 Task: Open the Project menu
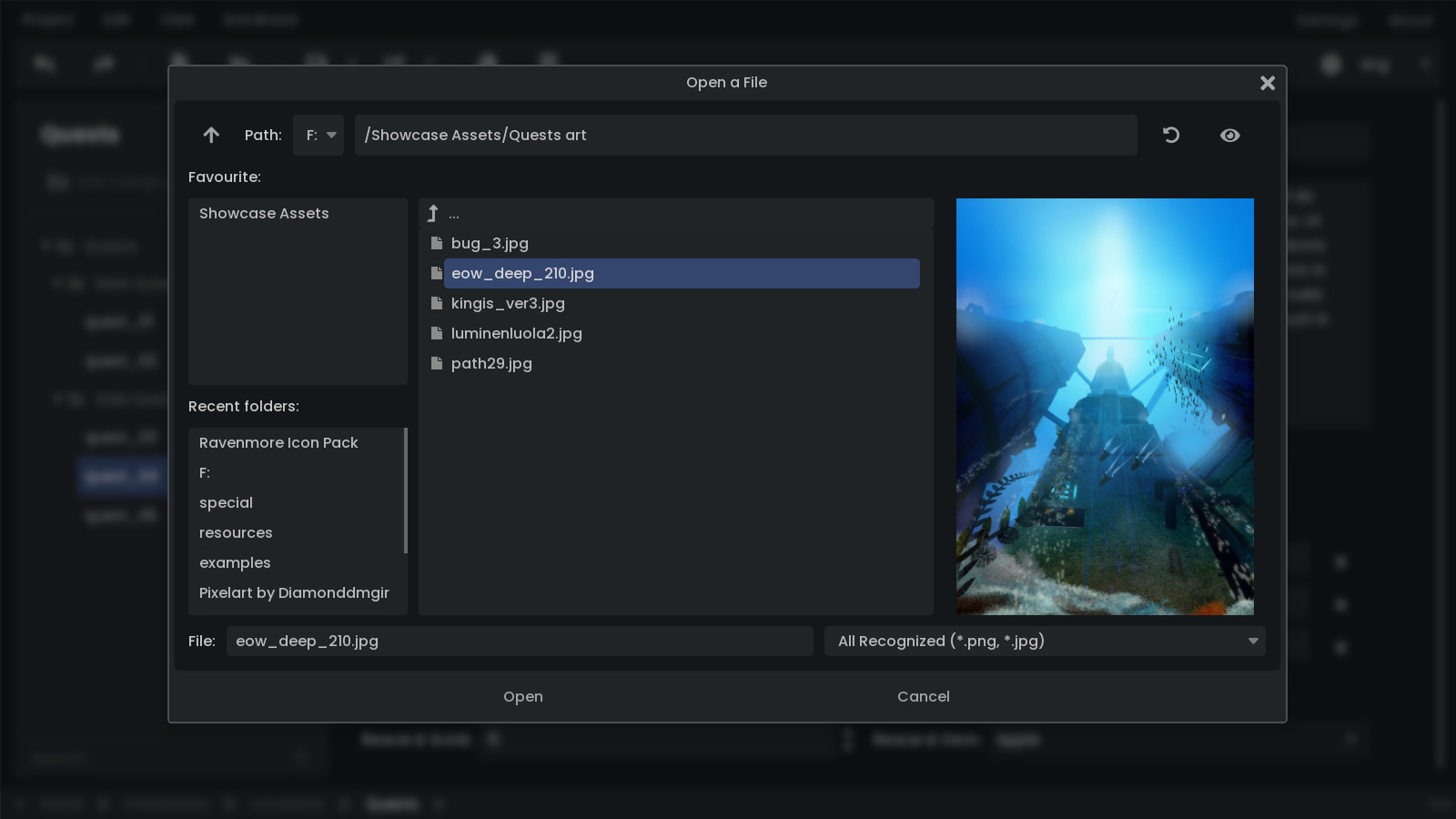[x=49, y=19]
